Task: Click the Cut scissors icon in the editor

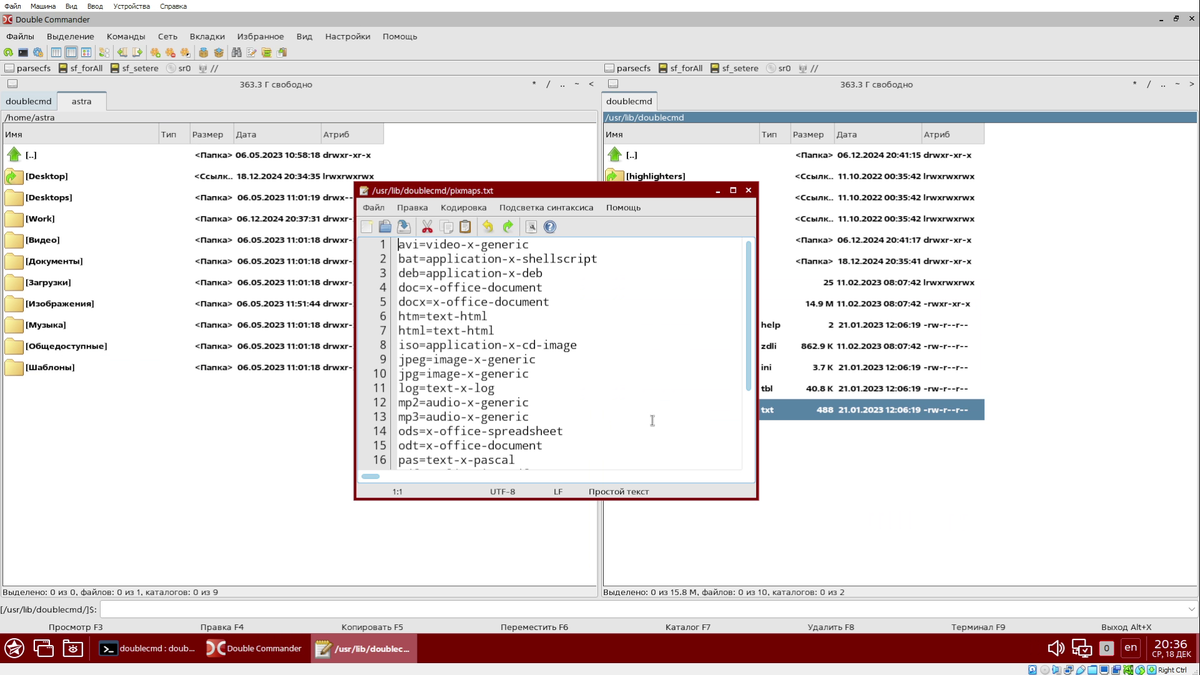Action: (428, 227)
